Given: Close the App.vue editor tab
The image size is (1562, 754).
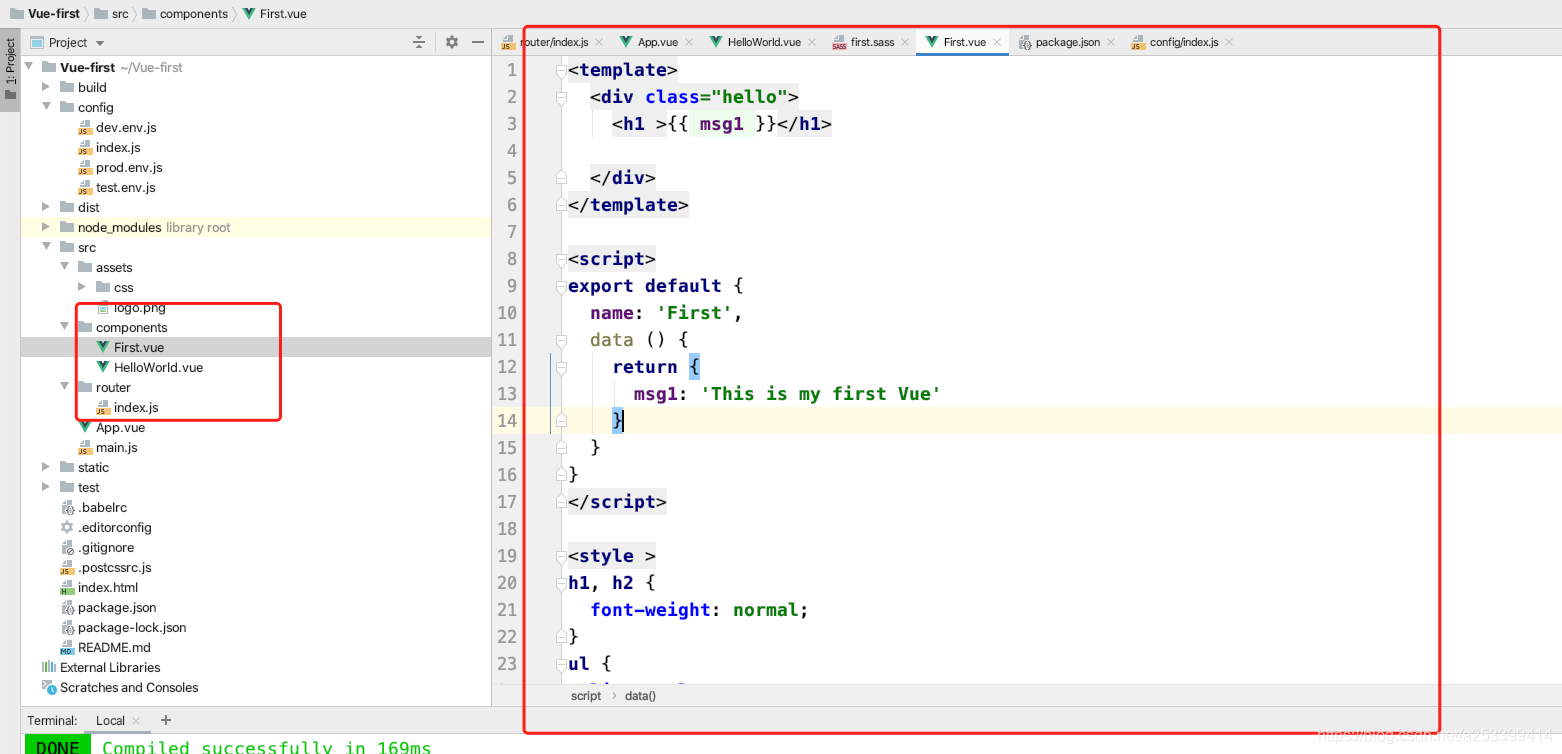Looking at the screenshot, I should point(689,42).
